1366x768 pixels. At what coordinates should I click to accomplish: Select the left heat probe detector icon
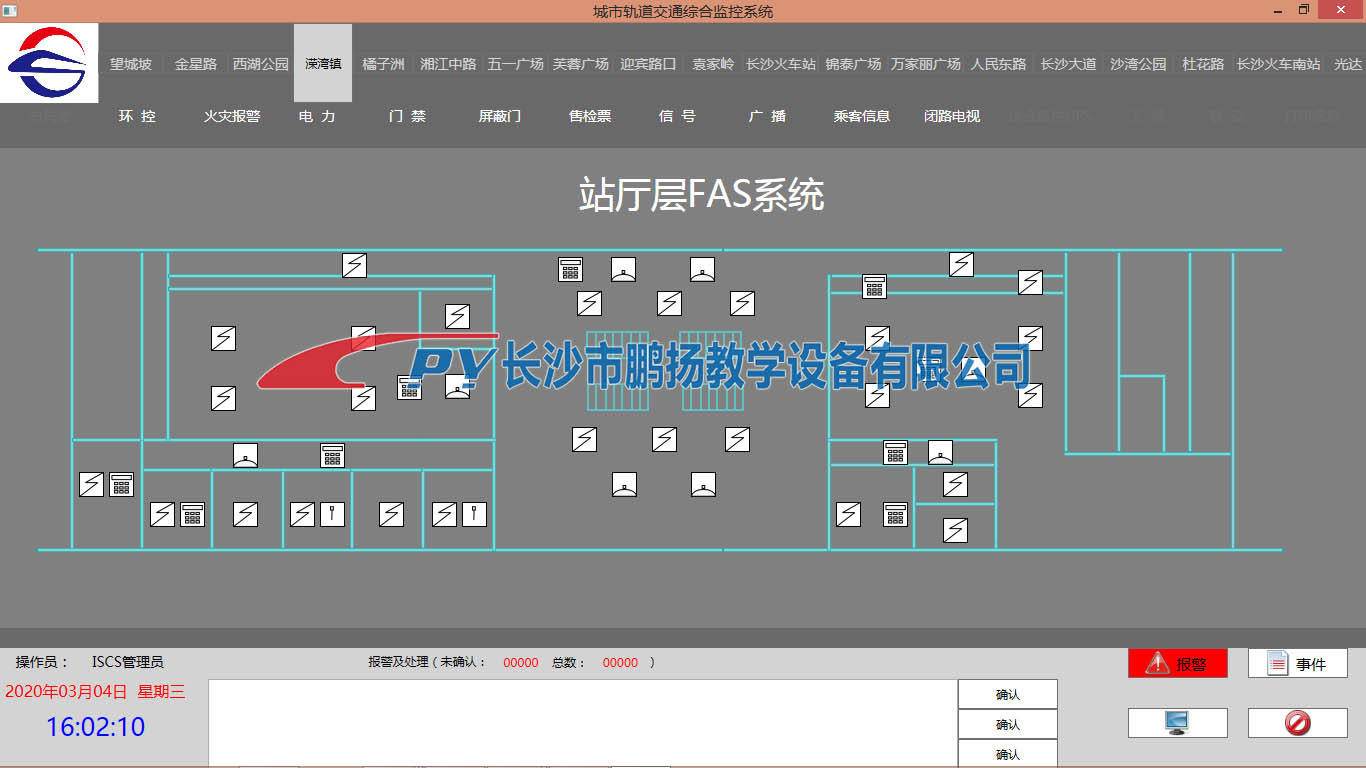332,514
